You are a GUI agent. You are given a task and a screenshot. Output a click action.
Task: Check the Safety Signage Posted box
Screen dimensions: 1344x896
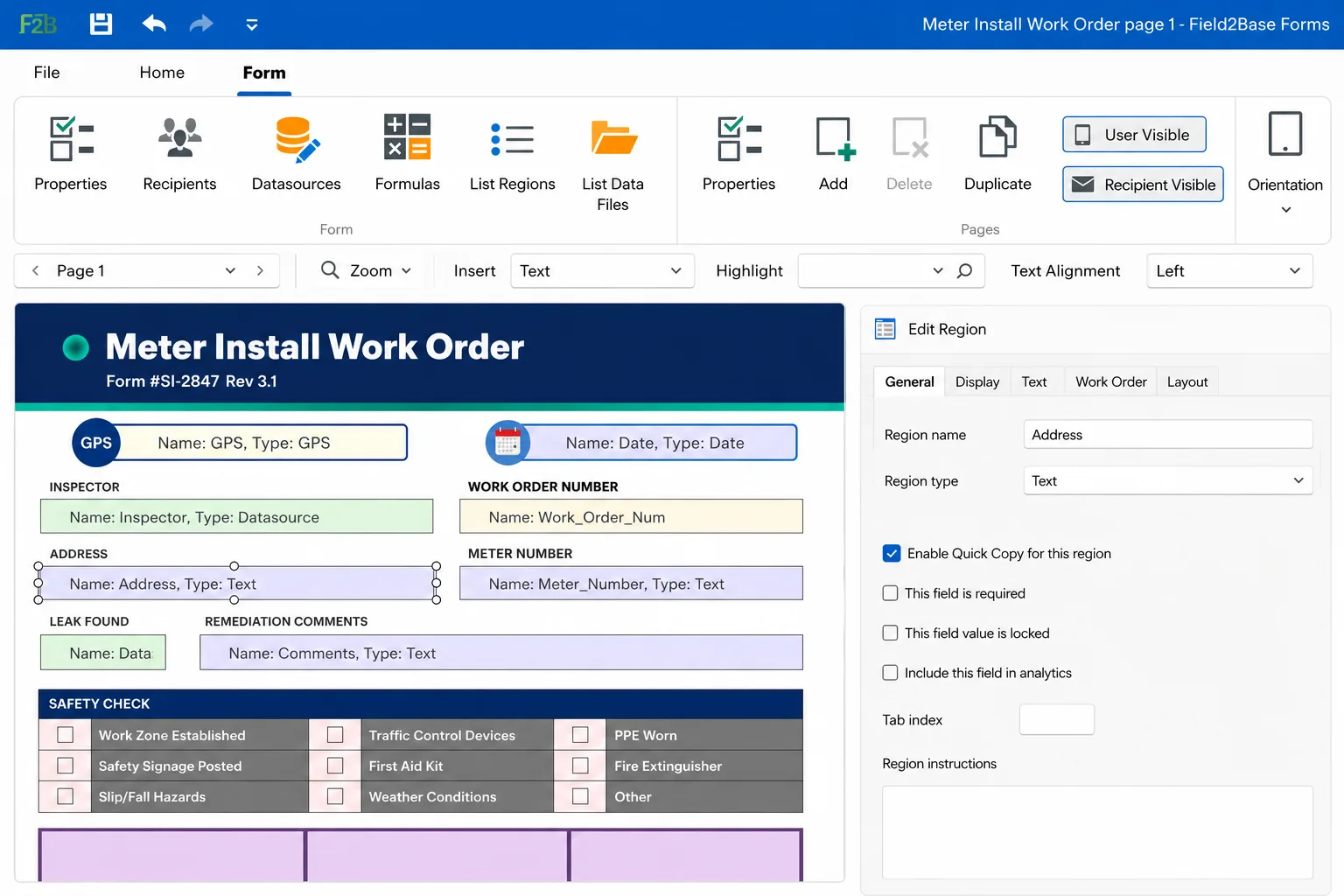66,766
